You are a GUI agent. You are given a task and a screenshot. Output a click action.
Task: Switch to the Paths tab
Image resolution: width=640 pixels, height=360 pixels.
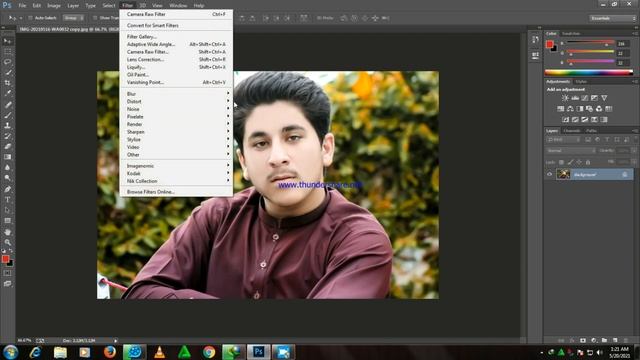(x=591, y=131)
